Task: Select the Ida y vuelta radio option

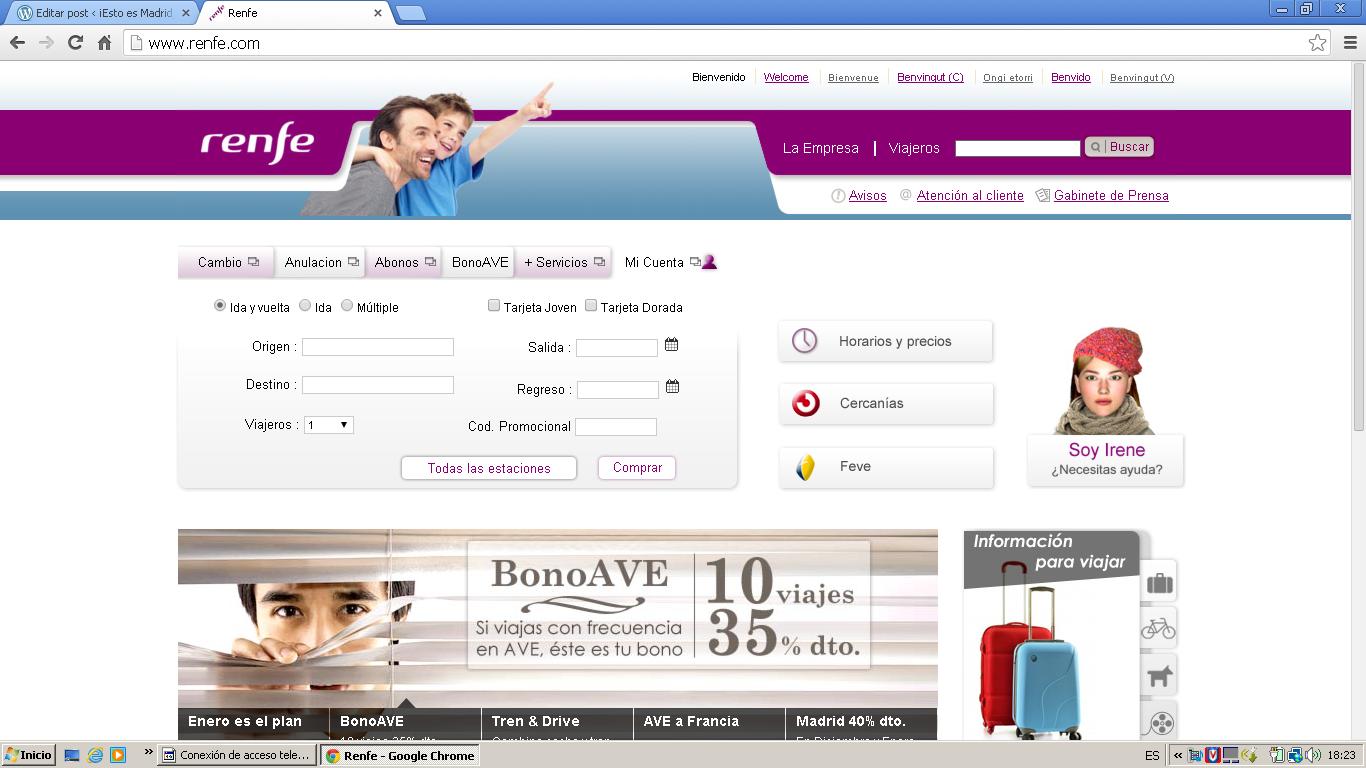Action: click(x=220, y=306)
